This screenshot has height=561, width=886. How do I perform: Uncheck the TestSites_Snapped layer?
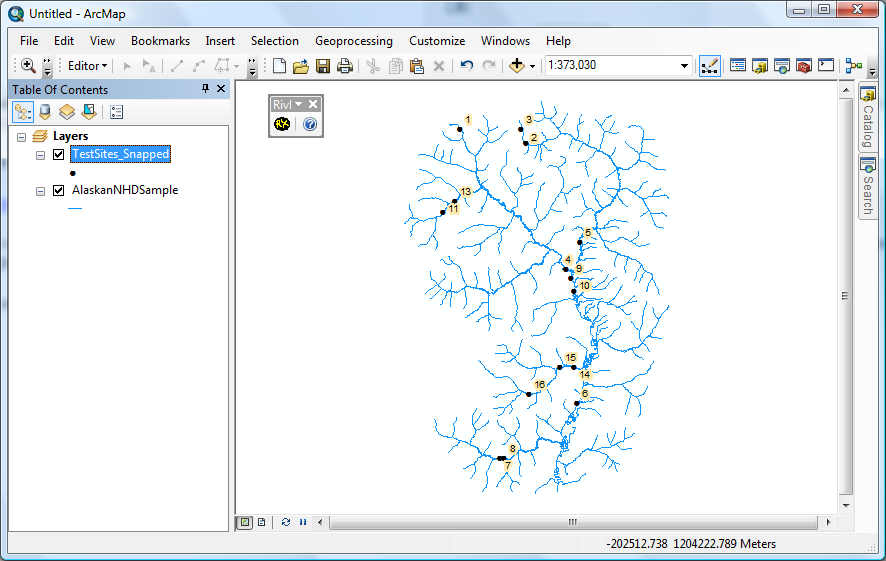(x=58, y=154)
